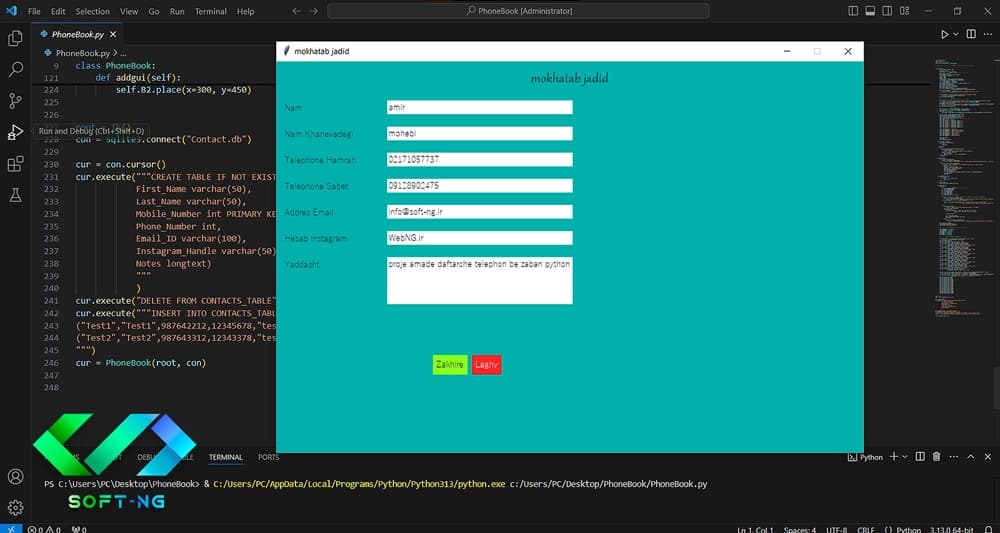Run the Python file with the play icon

pyautogui.click(x=945, y=34)
